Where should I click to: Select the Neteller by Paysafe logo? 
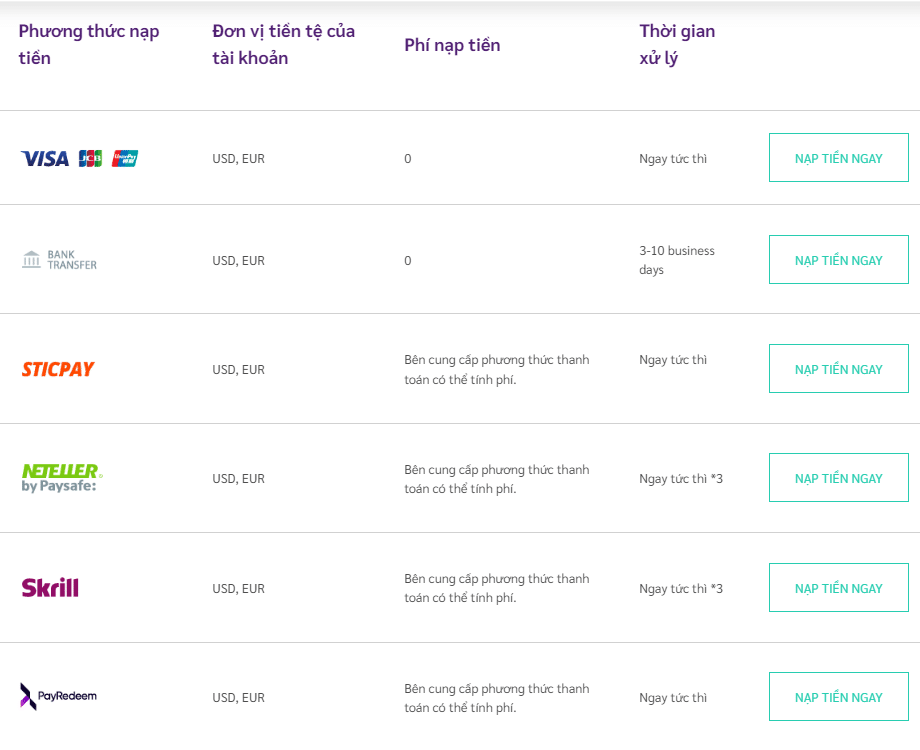[62, 478]
